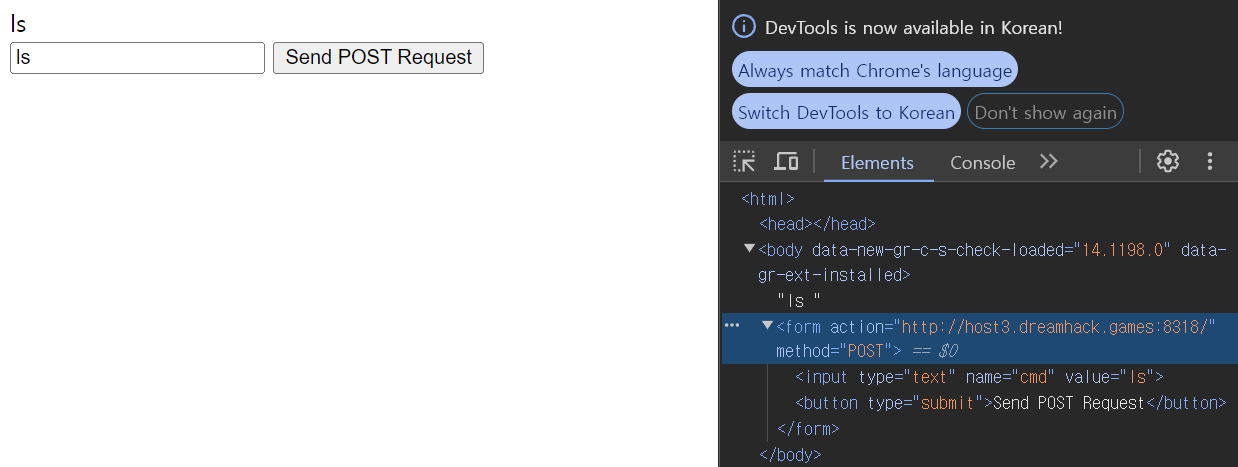Screen dimensions: 1238x467
Task: Collapse the form element node
Action: tap(768, 325)
